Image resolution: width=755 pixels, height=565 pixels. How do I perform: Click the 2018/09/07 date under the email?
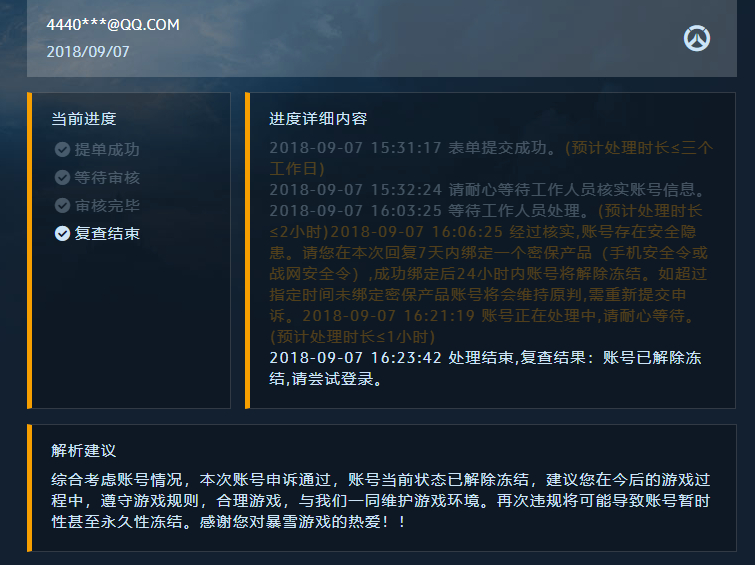[x=88, y=51]
